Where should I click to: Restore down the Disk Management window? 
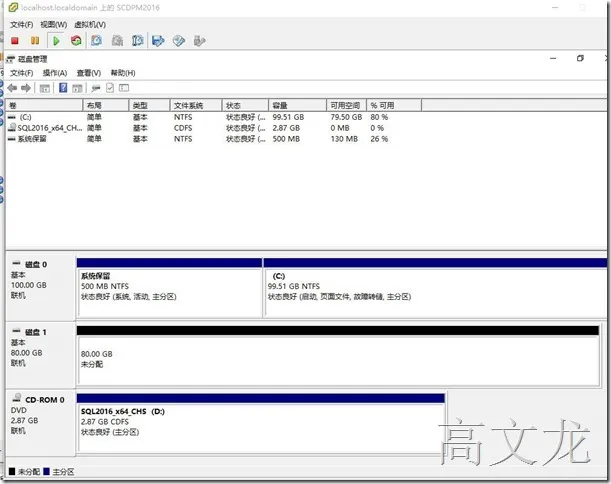click(x=580, y=58)
